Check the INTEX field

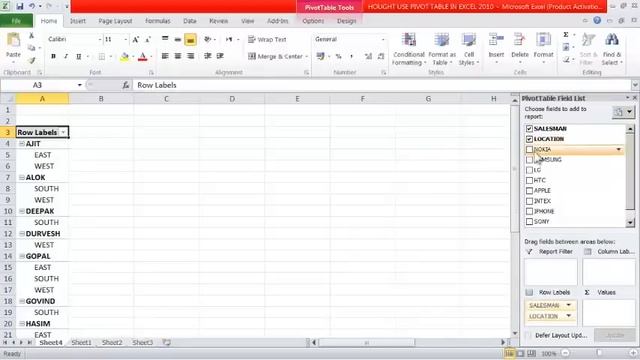click(x=529, y=201)
